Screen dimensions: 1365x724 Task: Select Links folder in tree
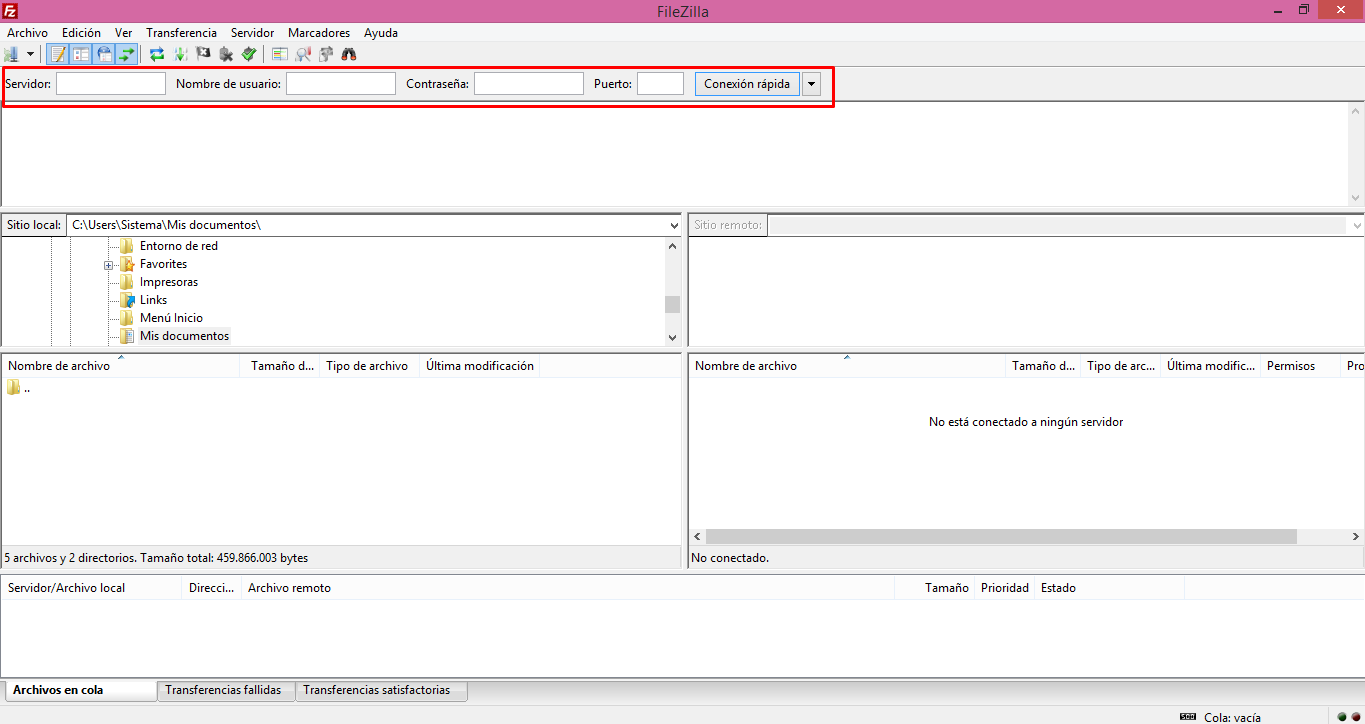click(x=153, y=300)
